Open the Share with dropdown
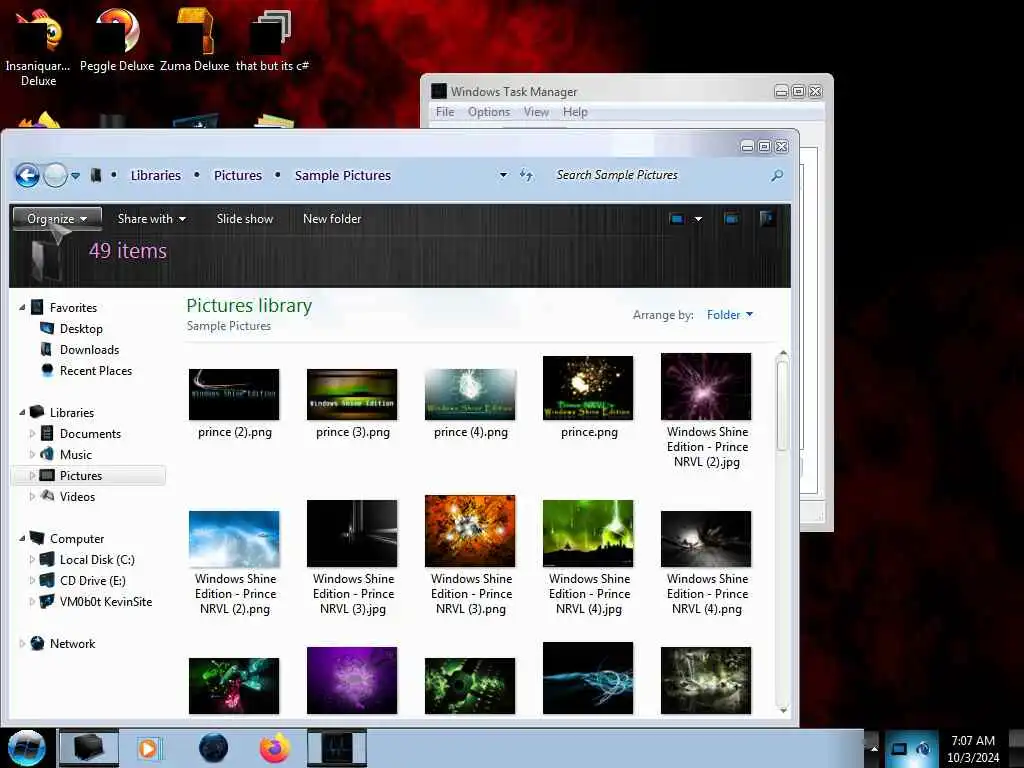1024x768 pixels. pos(152,219)
